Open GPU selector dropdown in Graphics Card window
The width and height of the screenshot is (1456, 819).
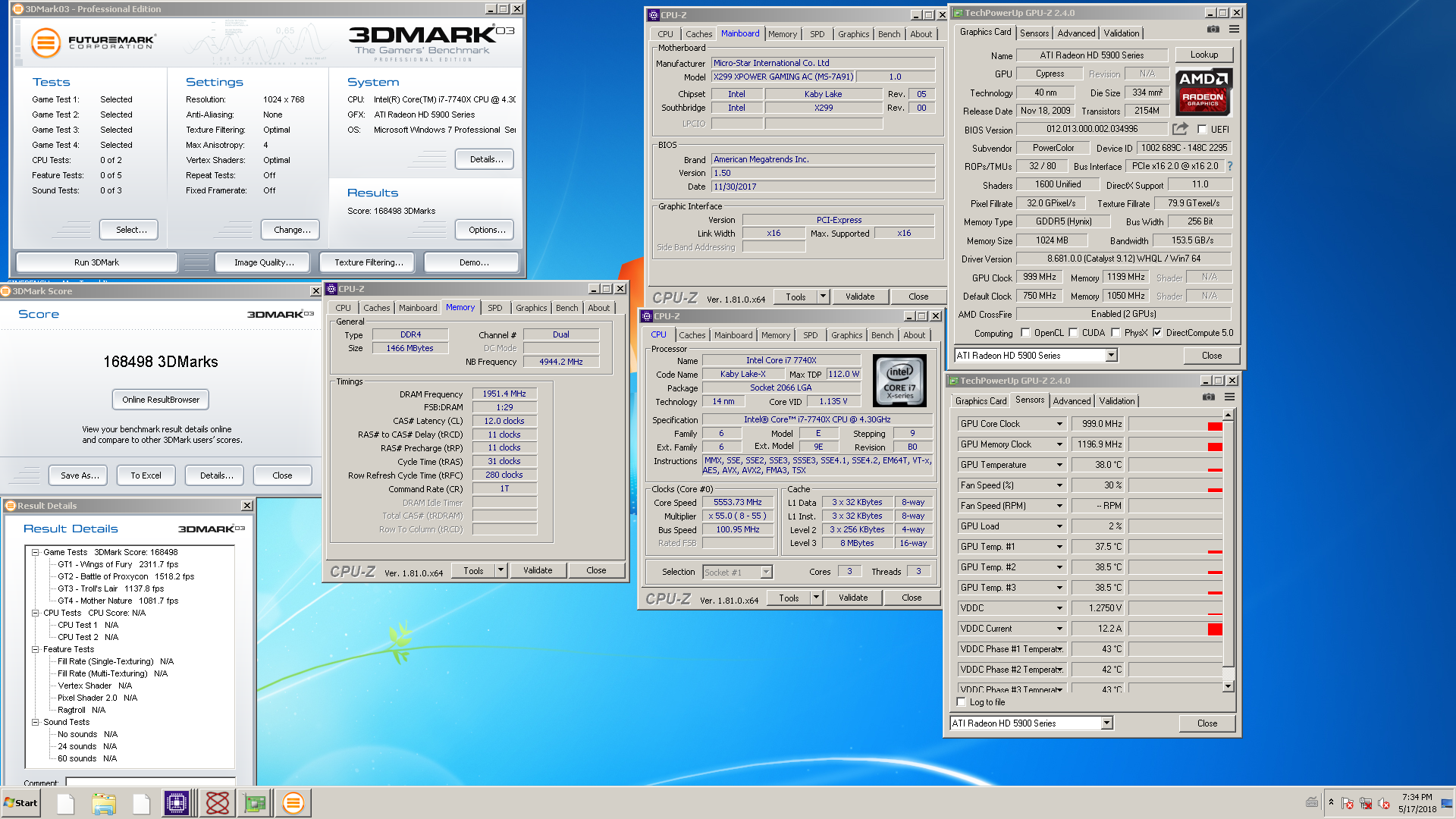pos(1111,356)
